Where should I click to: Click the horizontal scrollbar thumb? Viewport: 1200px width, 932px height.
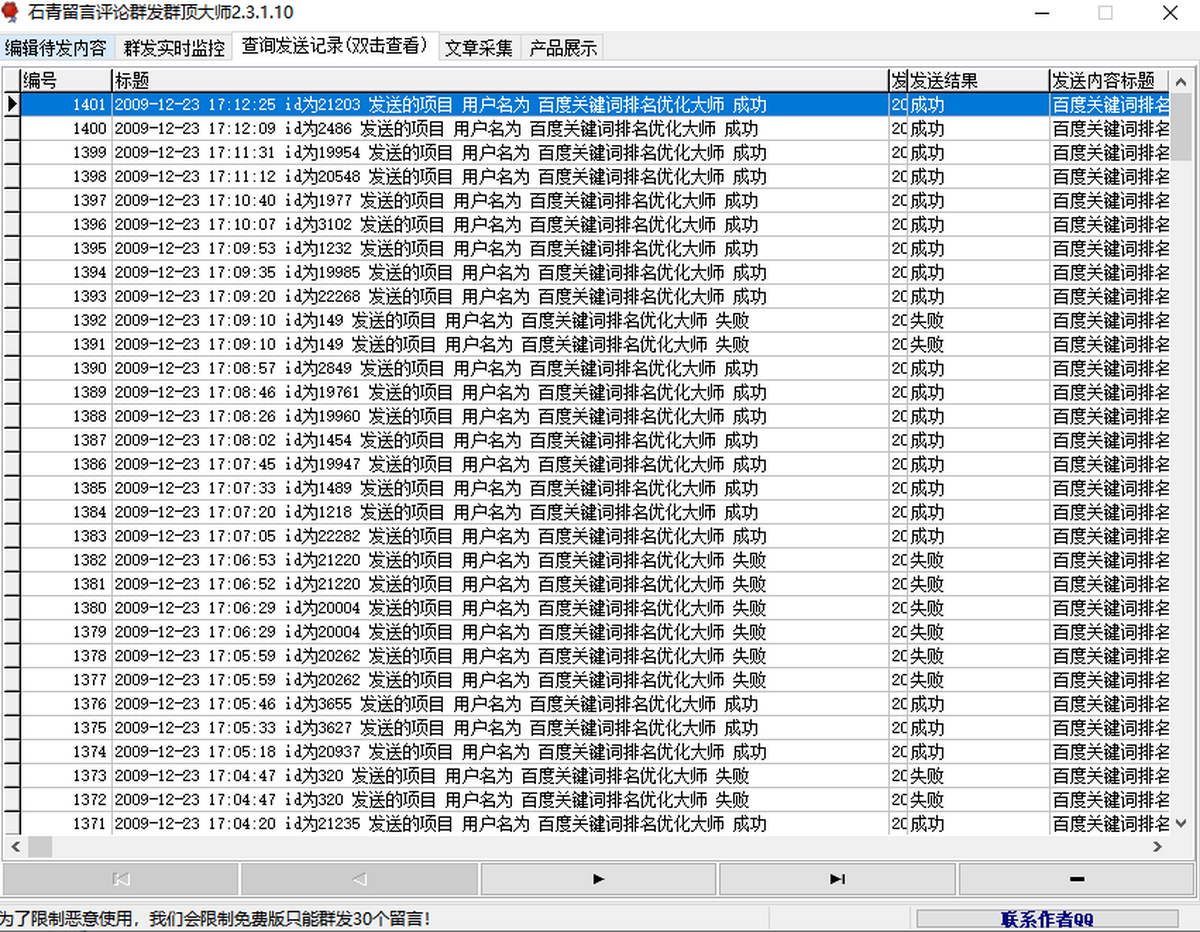coord(40,846)
